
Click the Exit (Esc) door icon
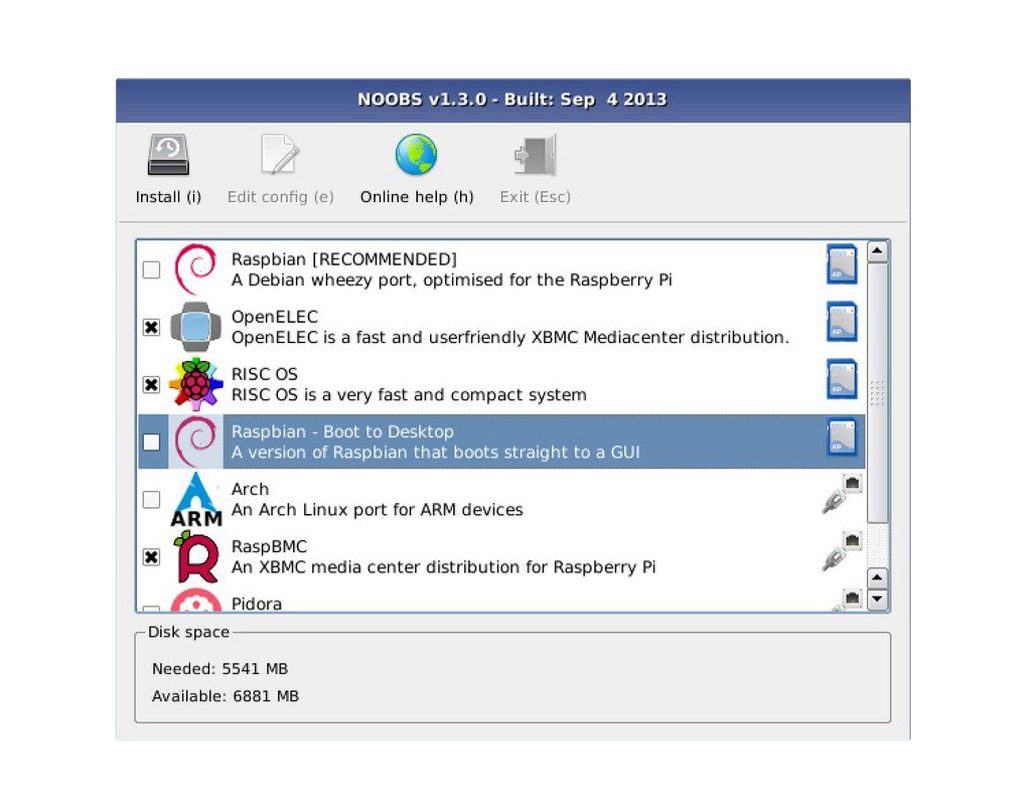click(535, 155)
